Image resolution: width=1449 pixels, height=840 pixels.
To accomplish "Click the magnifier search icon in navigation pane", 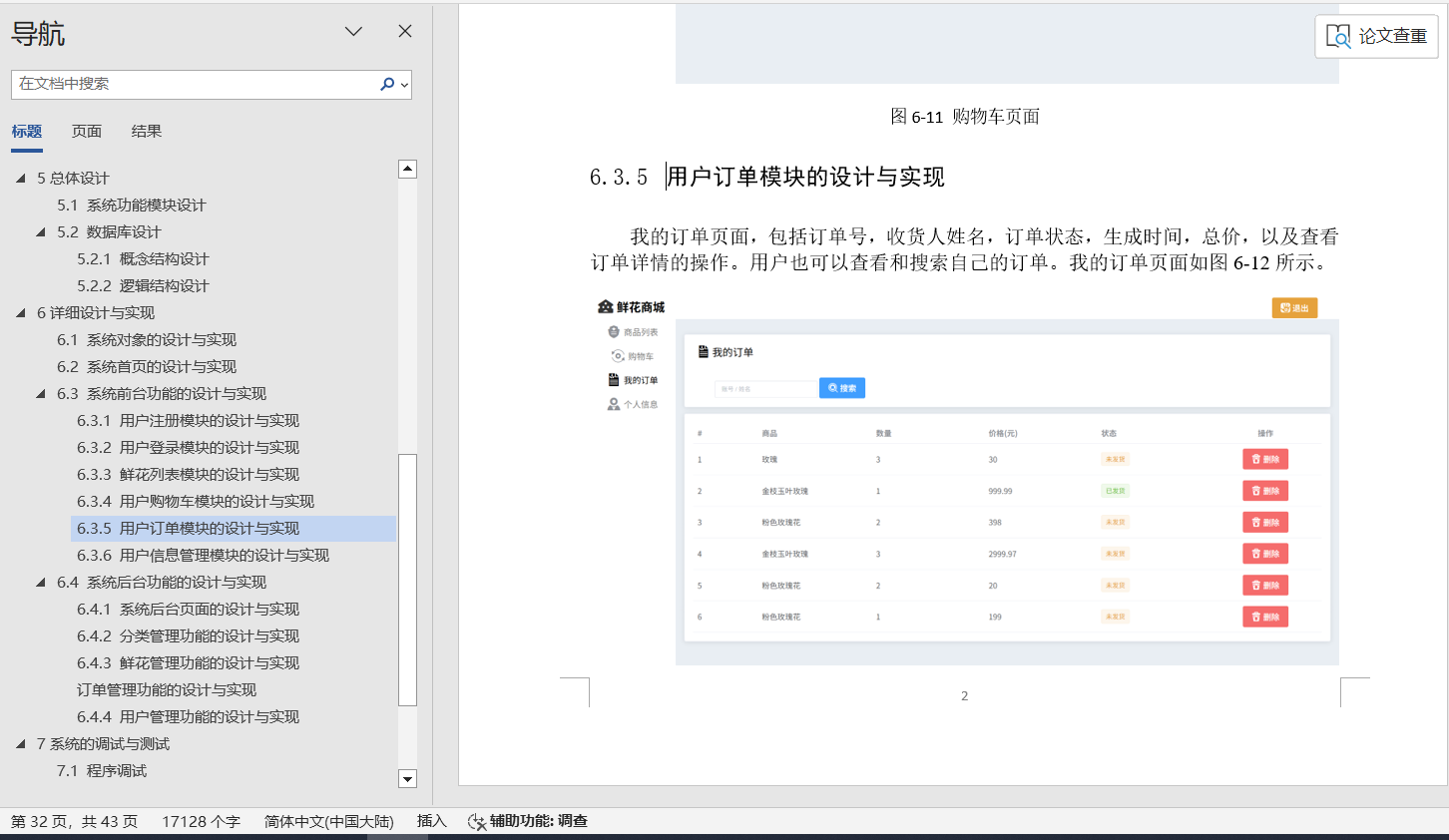I will [x=387, y=85].
